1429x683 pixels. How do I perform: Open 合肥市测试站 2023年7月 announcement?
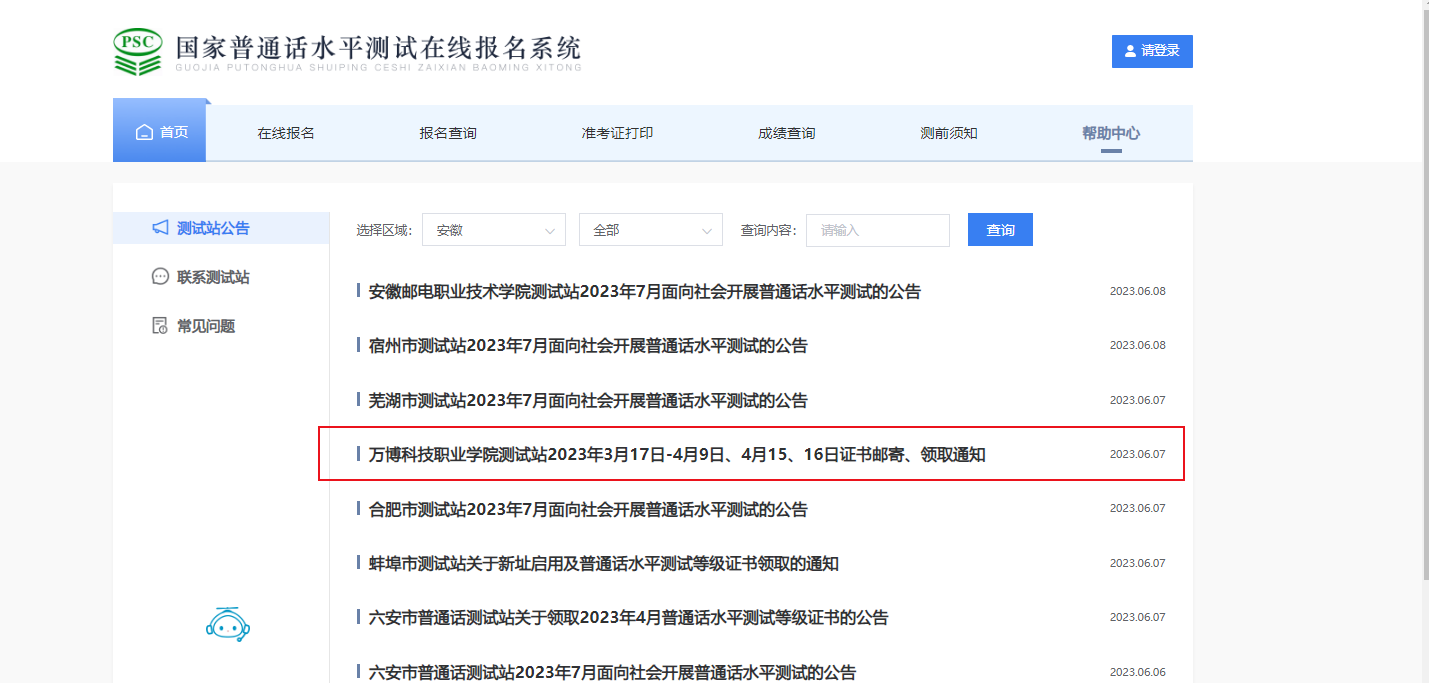coord(588,510)
